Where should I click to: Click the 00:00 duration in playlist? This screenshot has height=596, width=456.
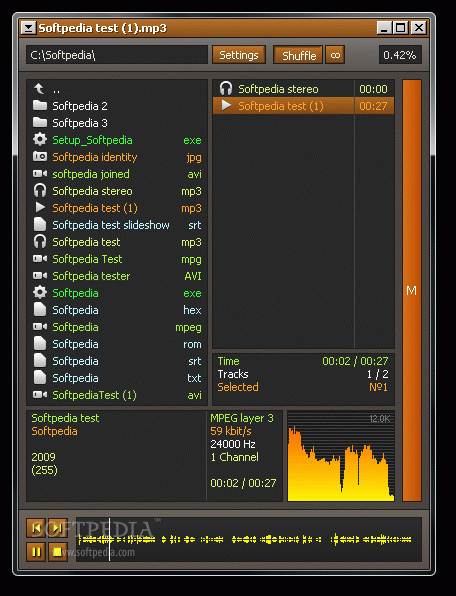coord(373,89)
